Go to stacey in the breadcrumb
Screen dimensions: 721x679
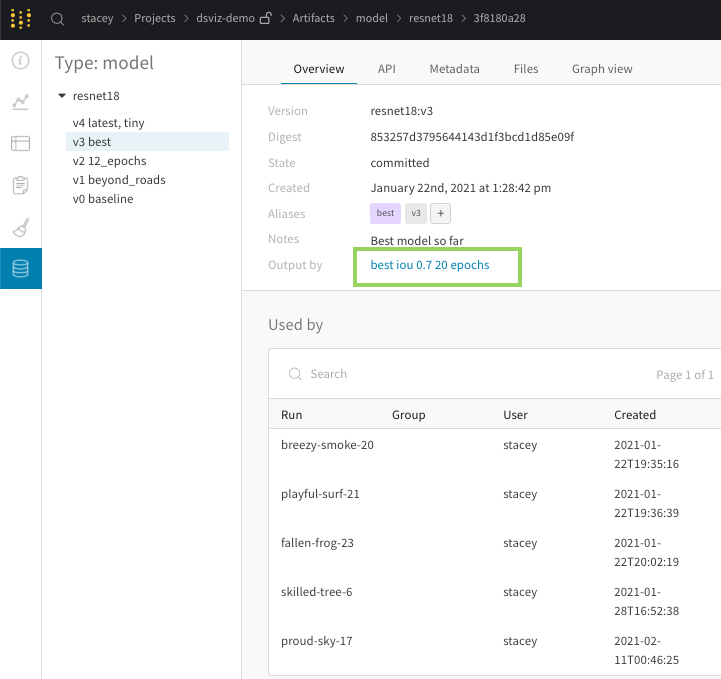pyautogui.click(x=97, y=18)
